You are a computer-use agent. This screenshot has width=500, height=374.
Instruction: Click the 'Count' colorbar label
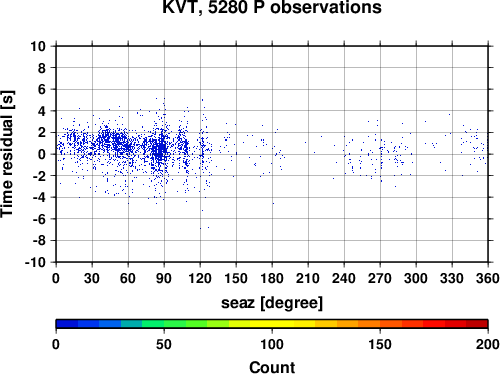coord(272,367)
